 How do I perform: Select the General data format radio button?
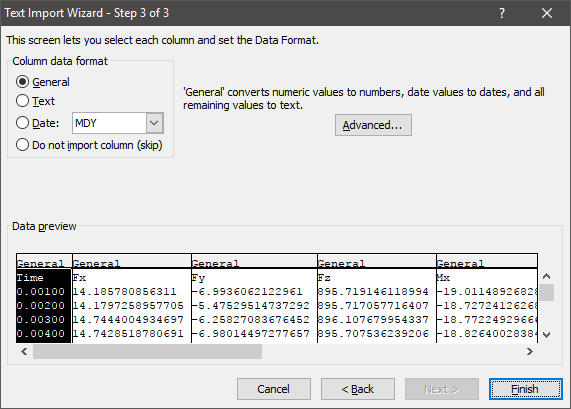pos(22,82)
